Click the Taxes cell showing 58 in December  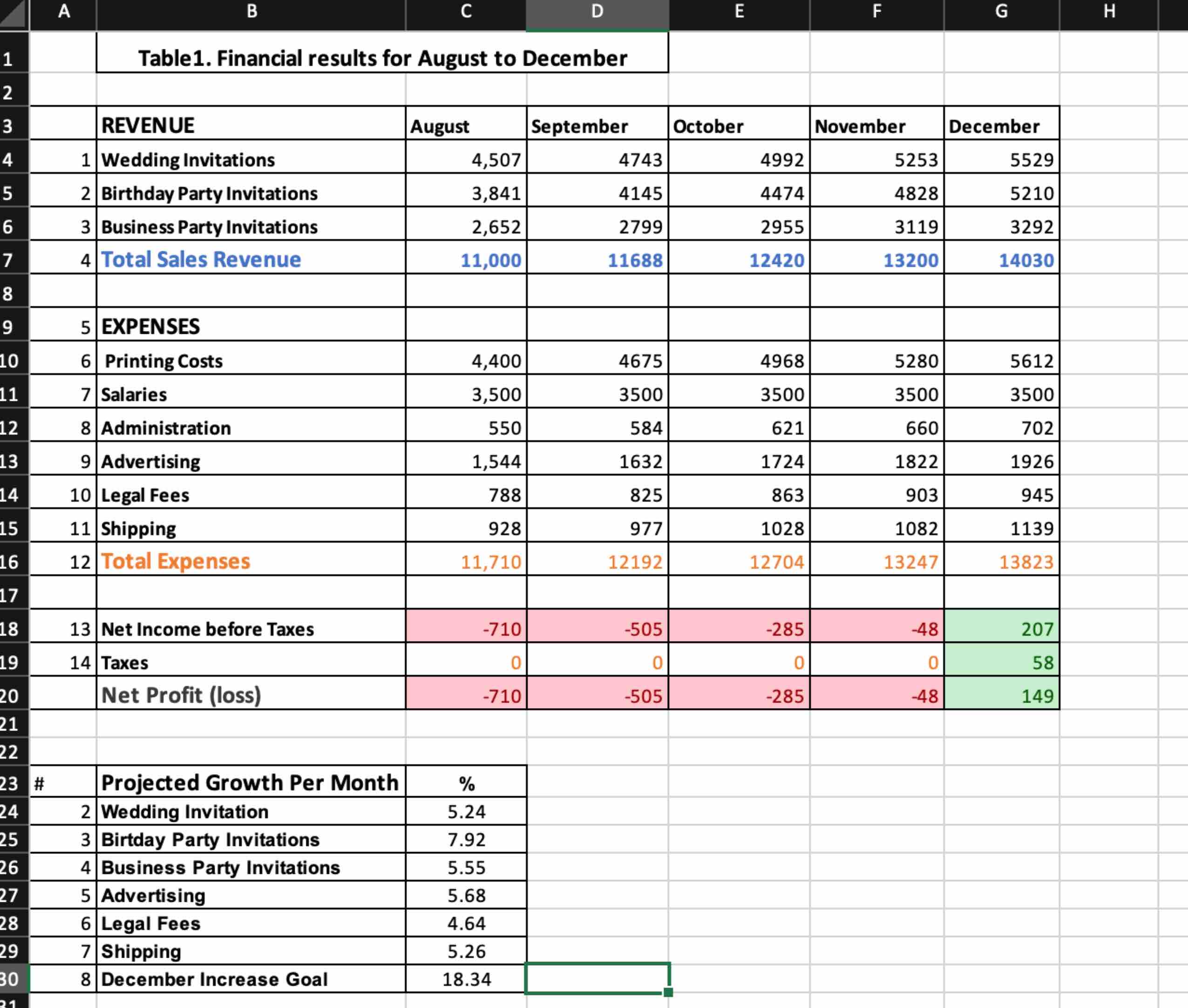tap(1001, 662)
